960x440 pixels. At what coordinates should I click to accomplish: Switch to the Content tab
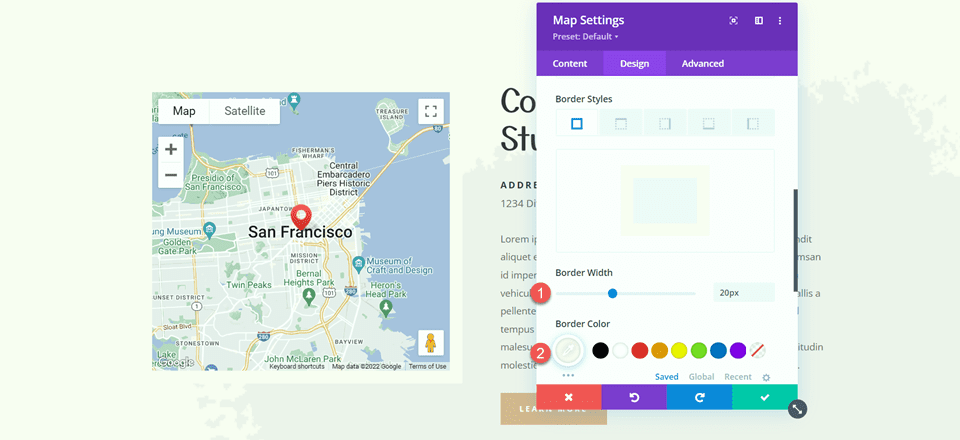coord(569,64)
